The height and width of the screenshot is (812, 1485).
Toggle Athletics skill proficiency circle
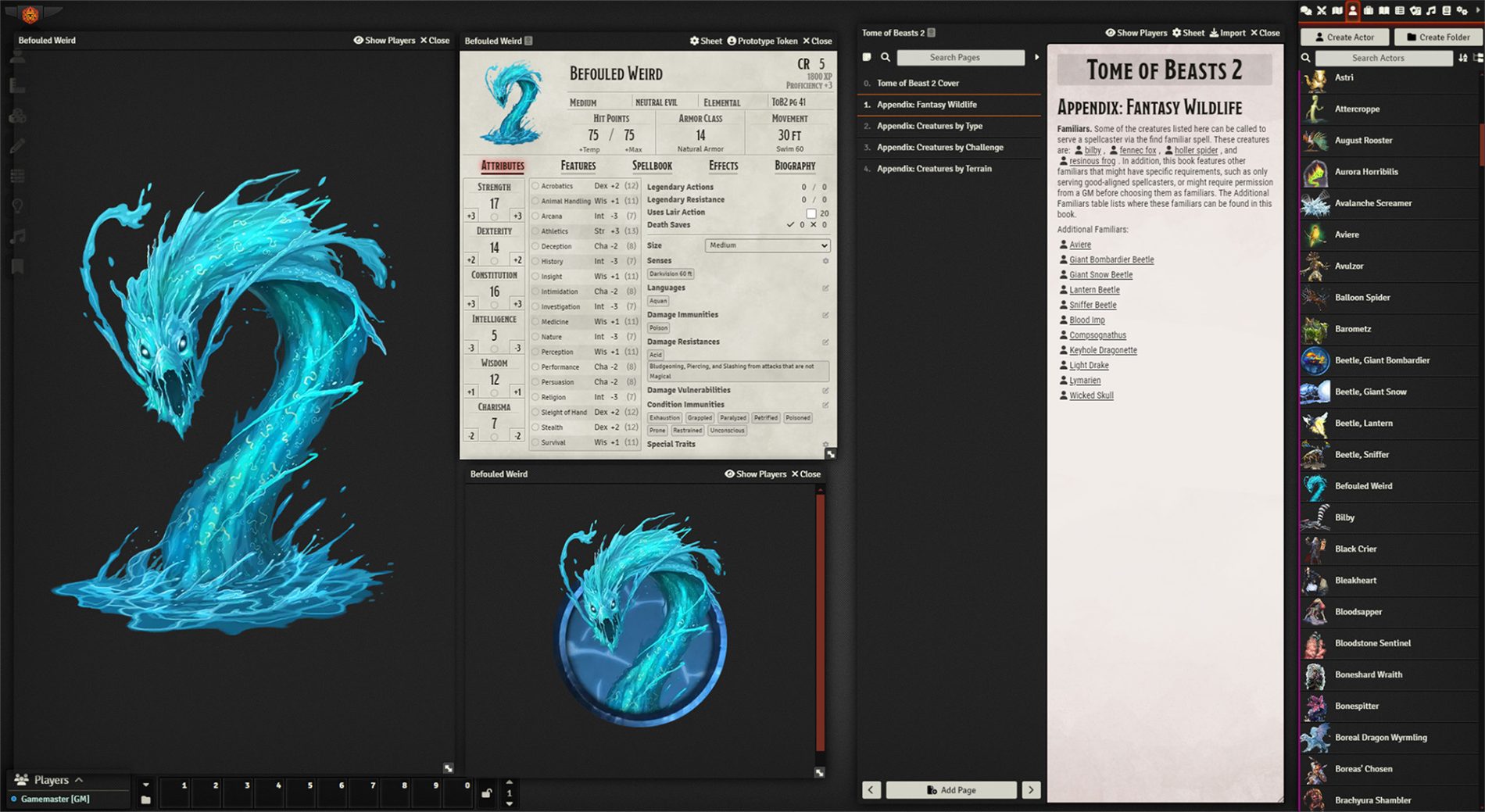pos(535,231)
